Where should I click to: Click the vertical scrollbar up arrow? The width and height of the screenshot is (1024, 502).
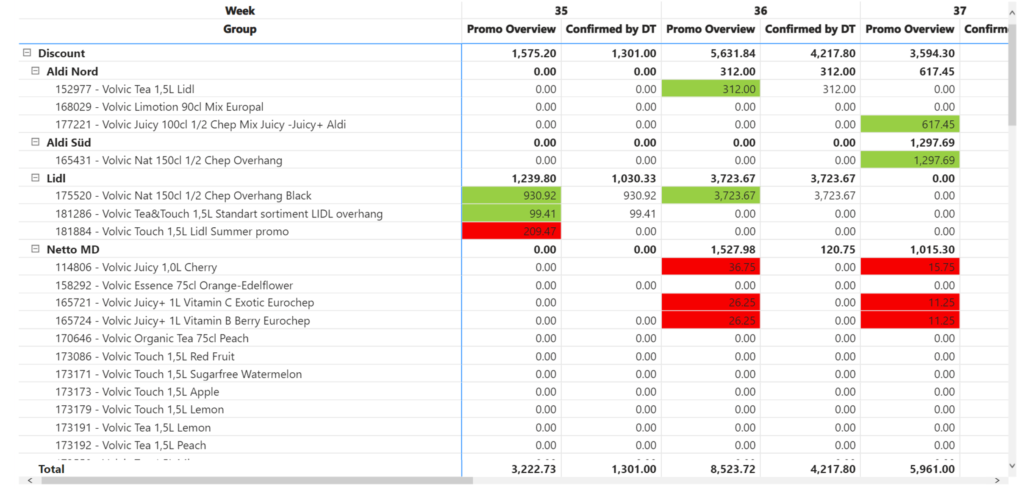pos(1013,10)
